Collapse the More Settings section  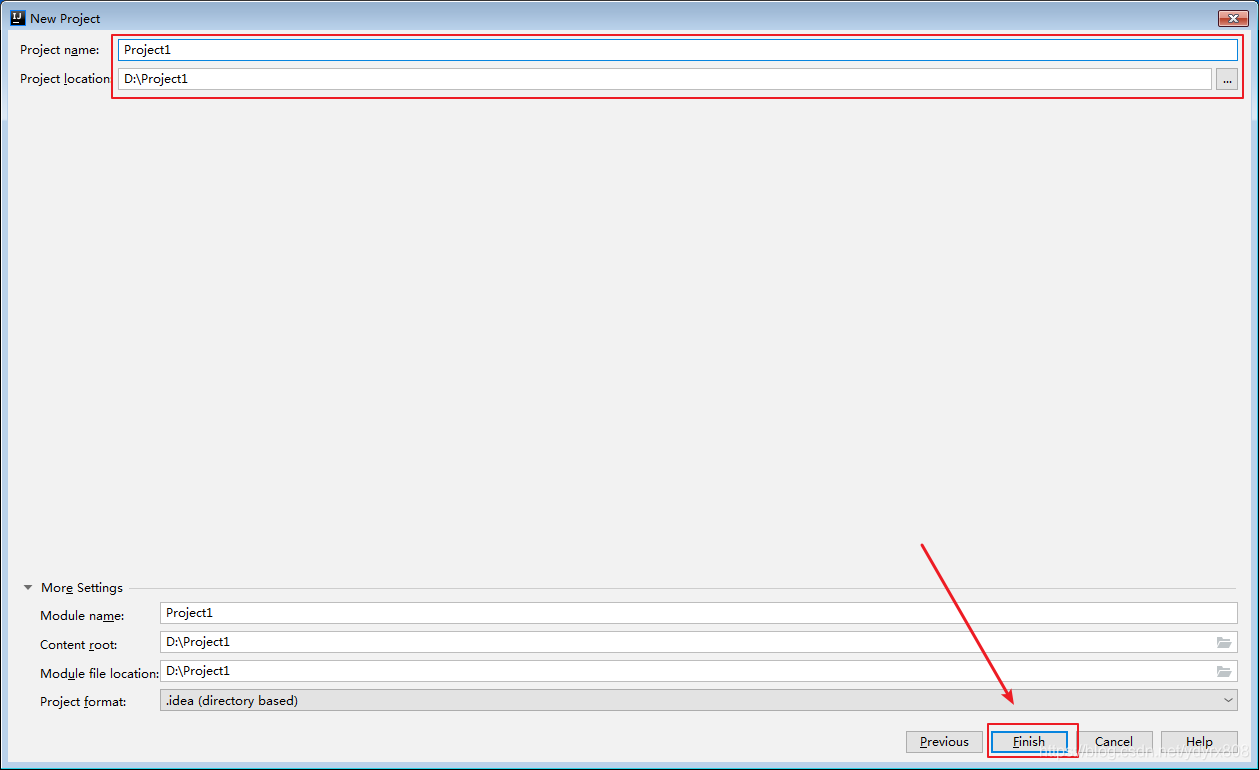(x=28, y=588)
